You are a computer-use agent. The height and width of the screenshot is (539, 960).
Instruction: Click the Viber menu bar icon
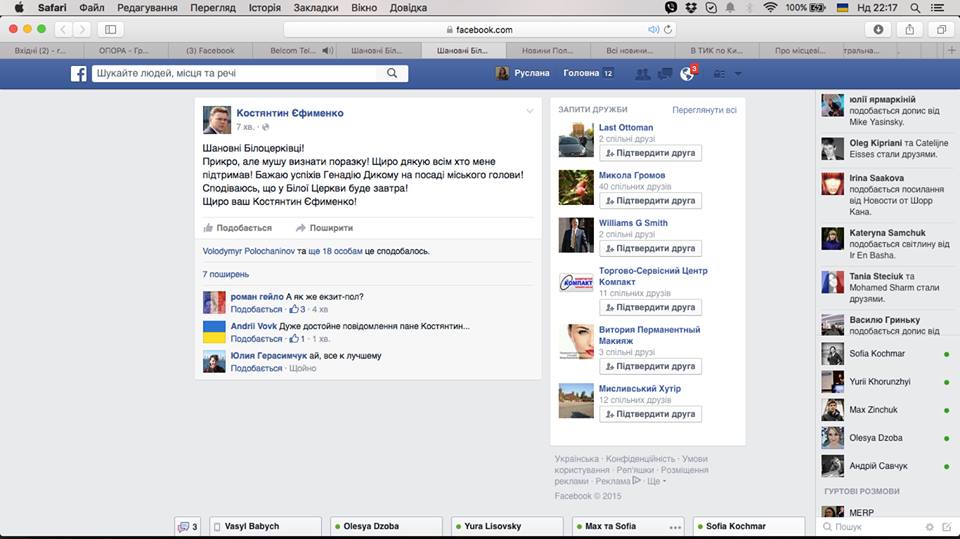[671, 8]
